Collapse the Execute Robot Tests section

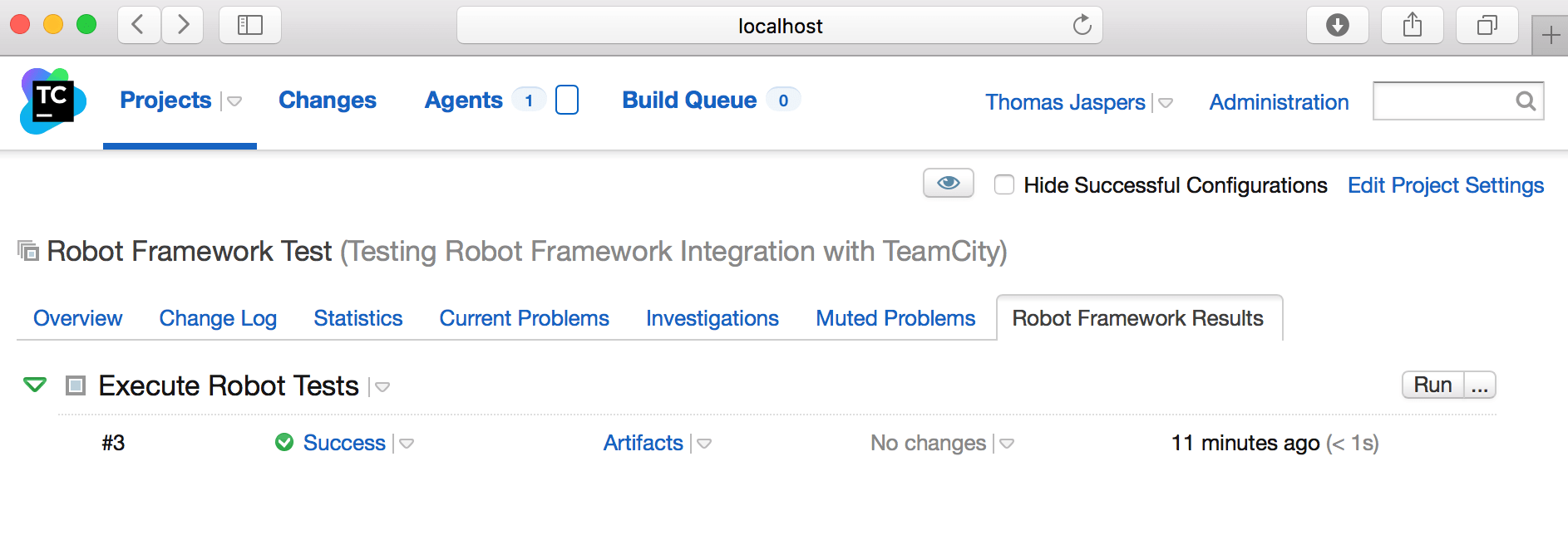(35, 385)
